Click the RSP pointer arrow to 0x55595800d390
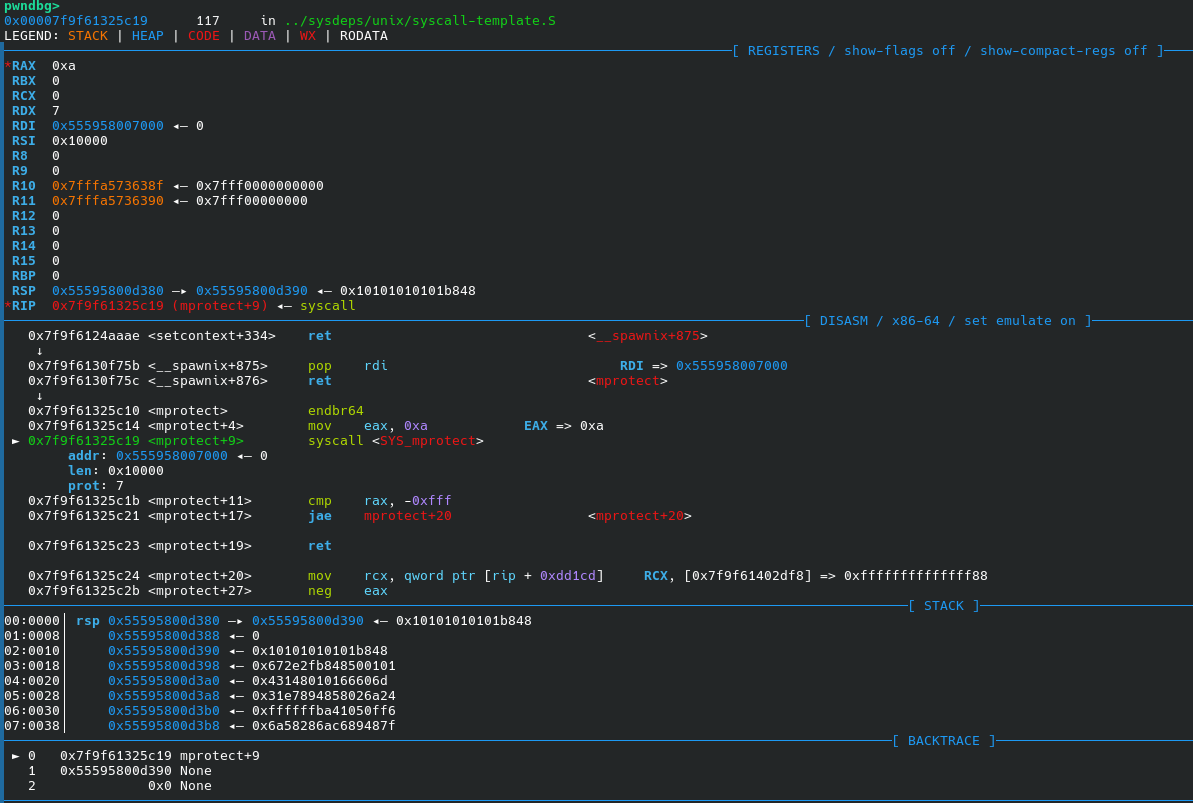 coord(180,291)
